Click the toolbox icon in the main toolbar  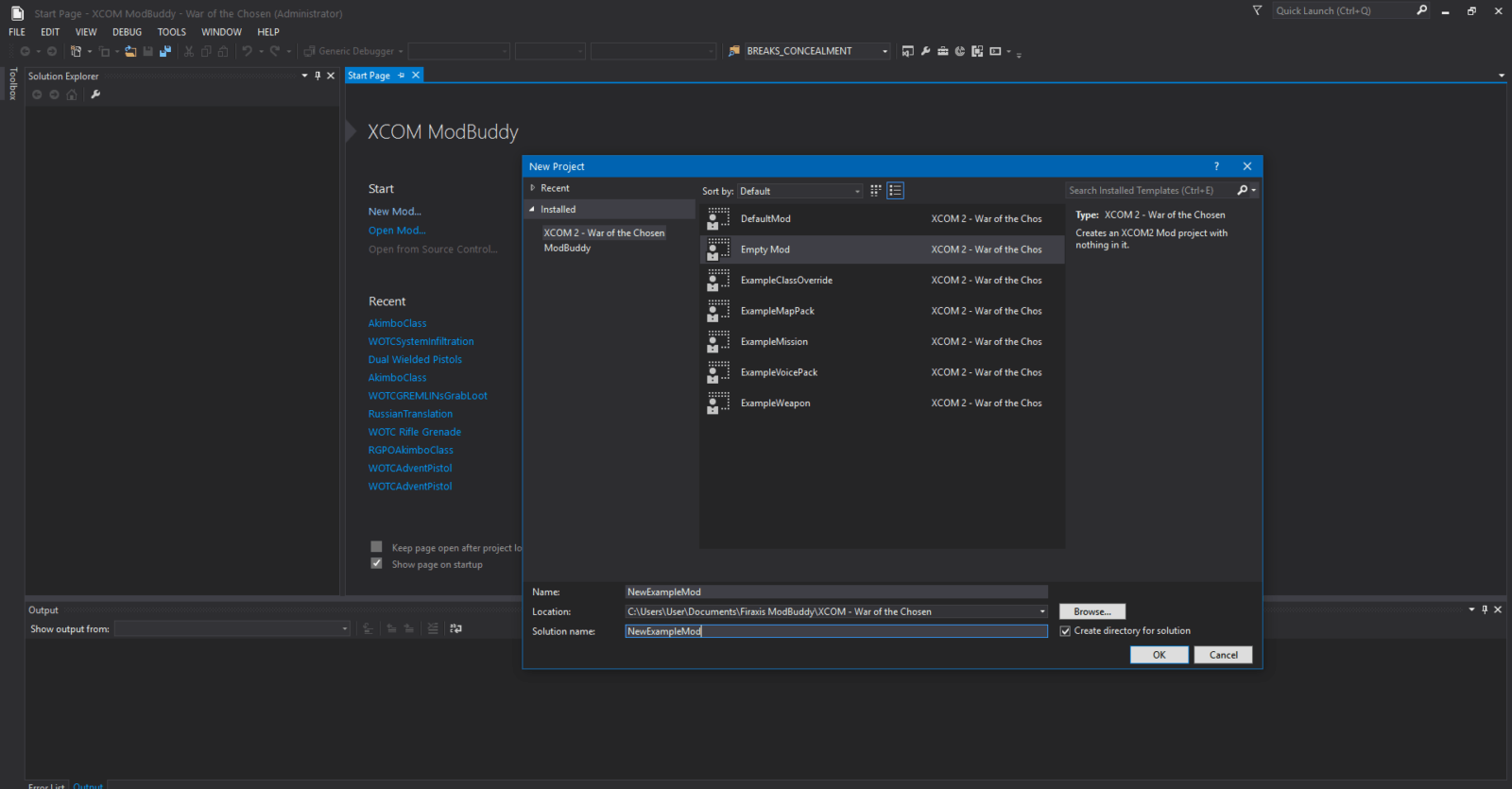pyautogui.click(x=942, y=51)
